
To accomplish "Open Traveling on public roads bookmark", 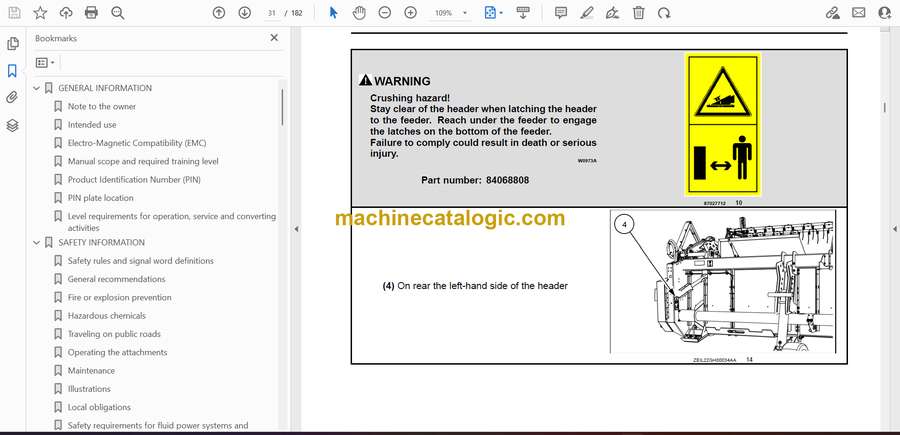I will click(x=114, y=334).
